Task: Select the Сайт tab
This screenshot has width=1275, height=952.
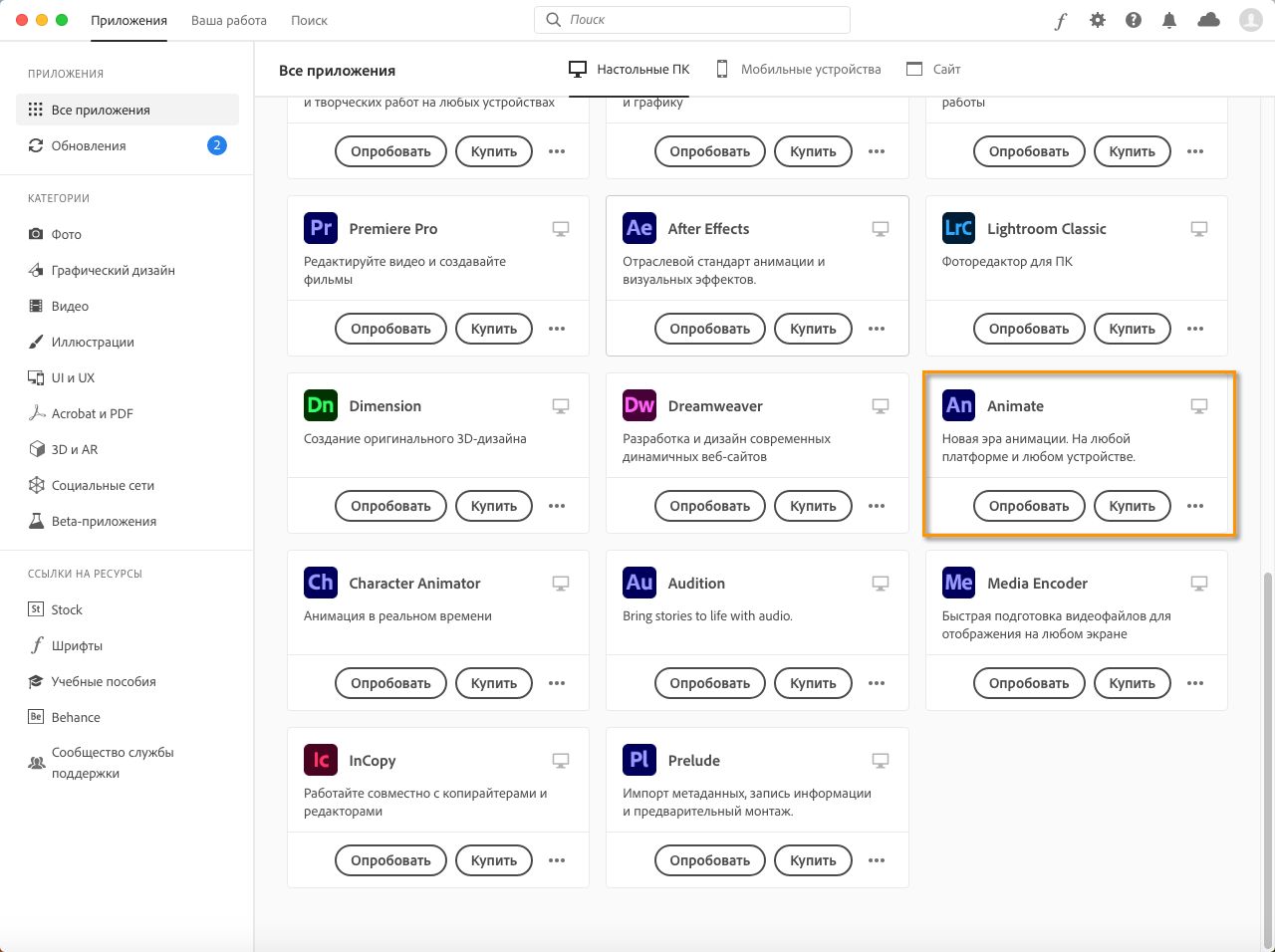Action: [x=933, y=69]
